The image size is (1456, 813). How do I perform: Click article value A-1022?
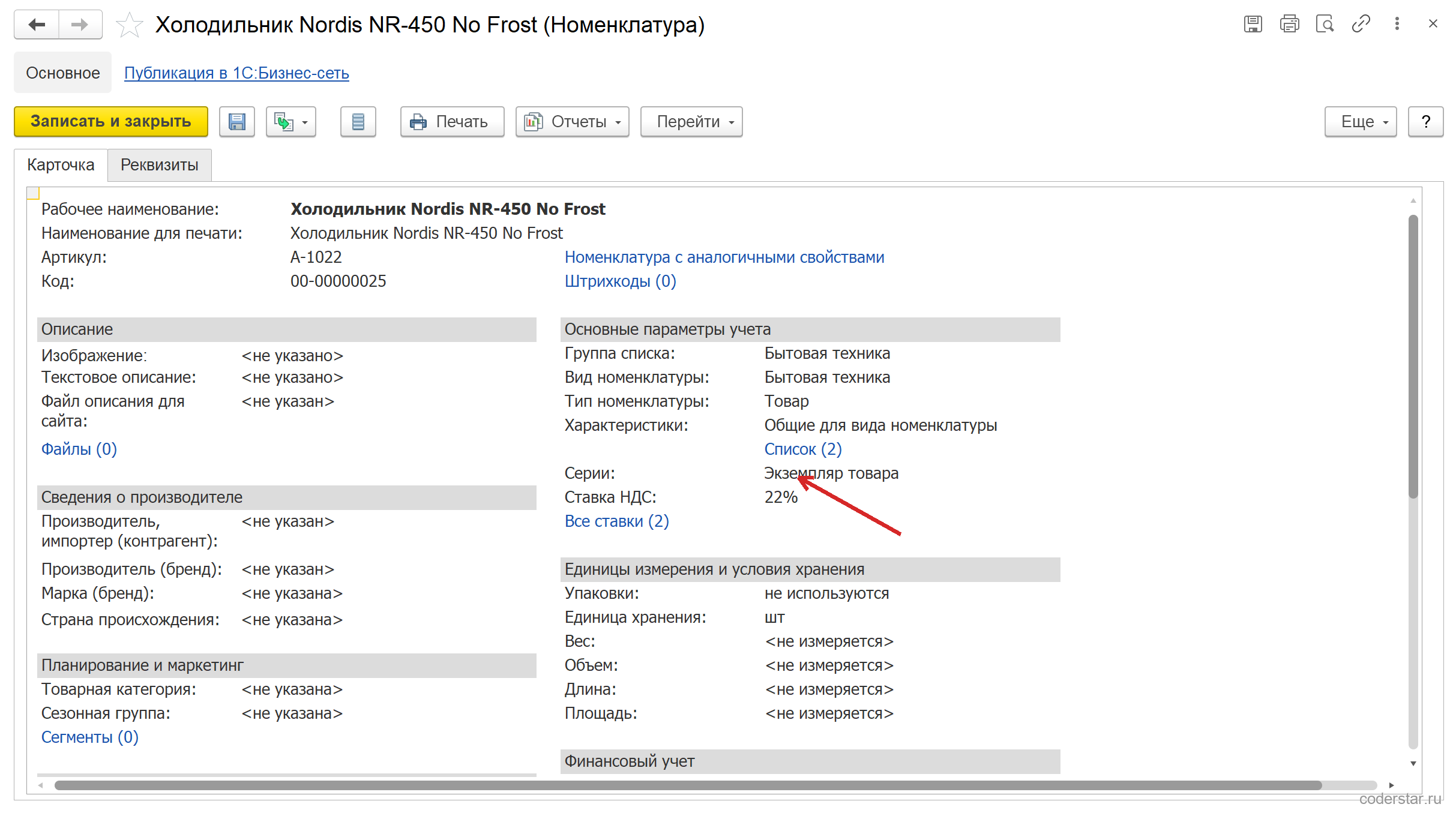click(x=316, y=257)
